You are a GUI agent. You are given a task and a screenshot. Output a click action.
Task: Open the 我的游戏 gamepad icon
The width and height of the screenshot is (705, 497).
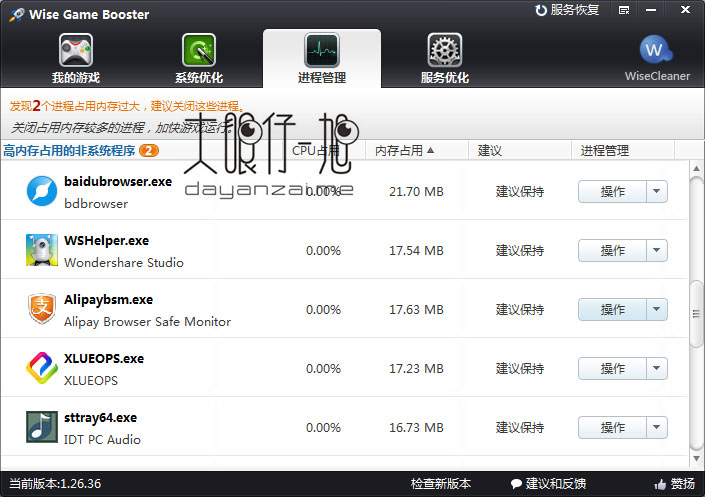point(76,50)
